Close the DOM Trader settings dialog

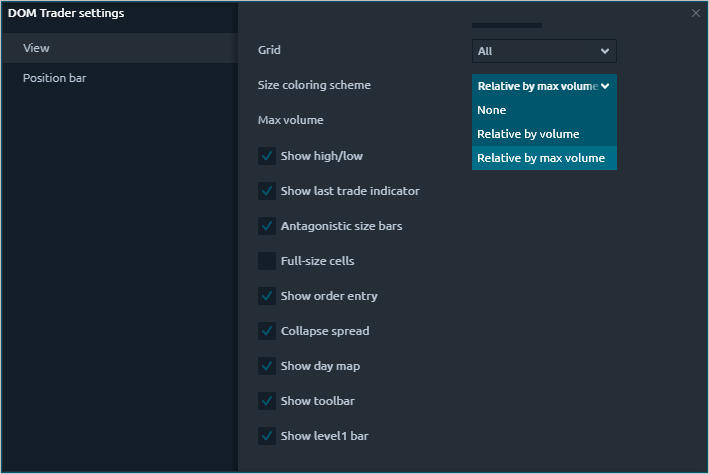(x=696, y=13)
